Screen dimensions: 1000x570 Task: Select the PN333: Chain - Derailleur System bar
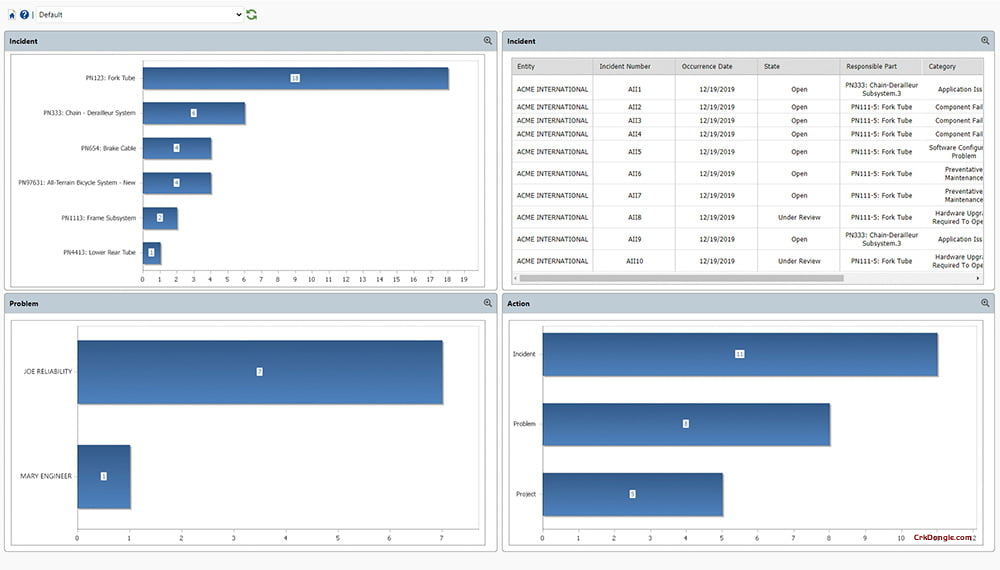point(193,113)
